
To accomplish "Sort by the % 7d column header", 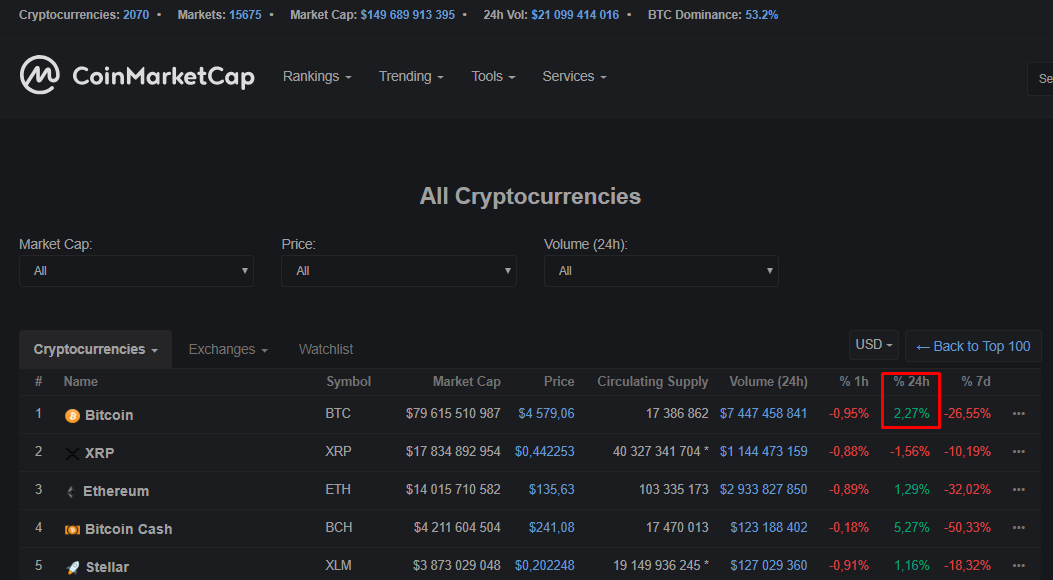I will click(975, 382).
